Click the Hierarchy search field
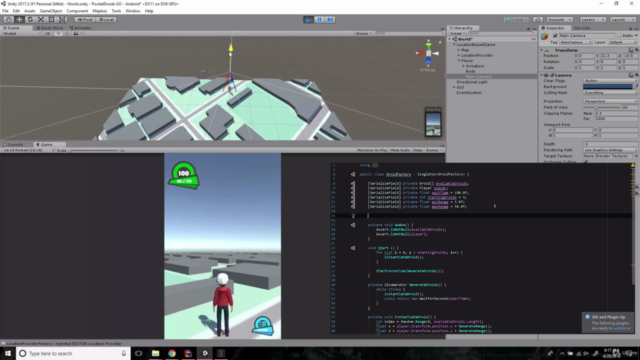Image resolution: width=640 pixels, height=360 pixels. click(500, 33)
